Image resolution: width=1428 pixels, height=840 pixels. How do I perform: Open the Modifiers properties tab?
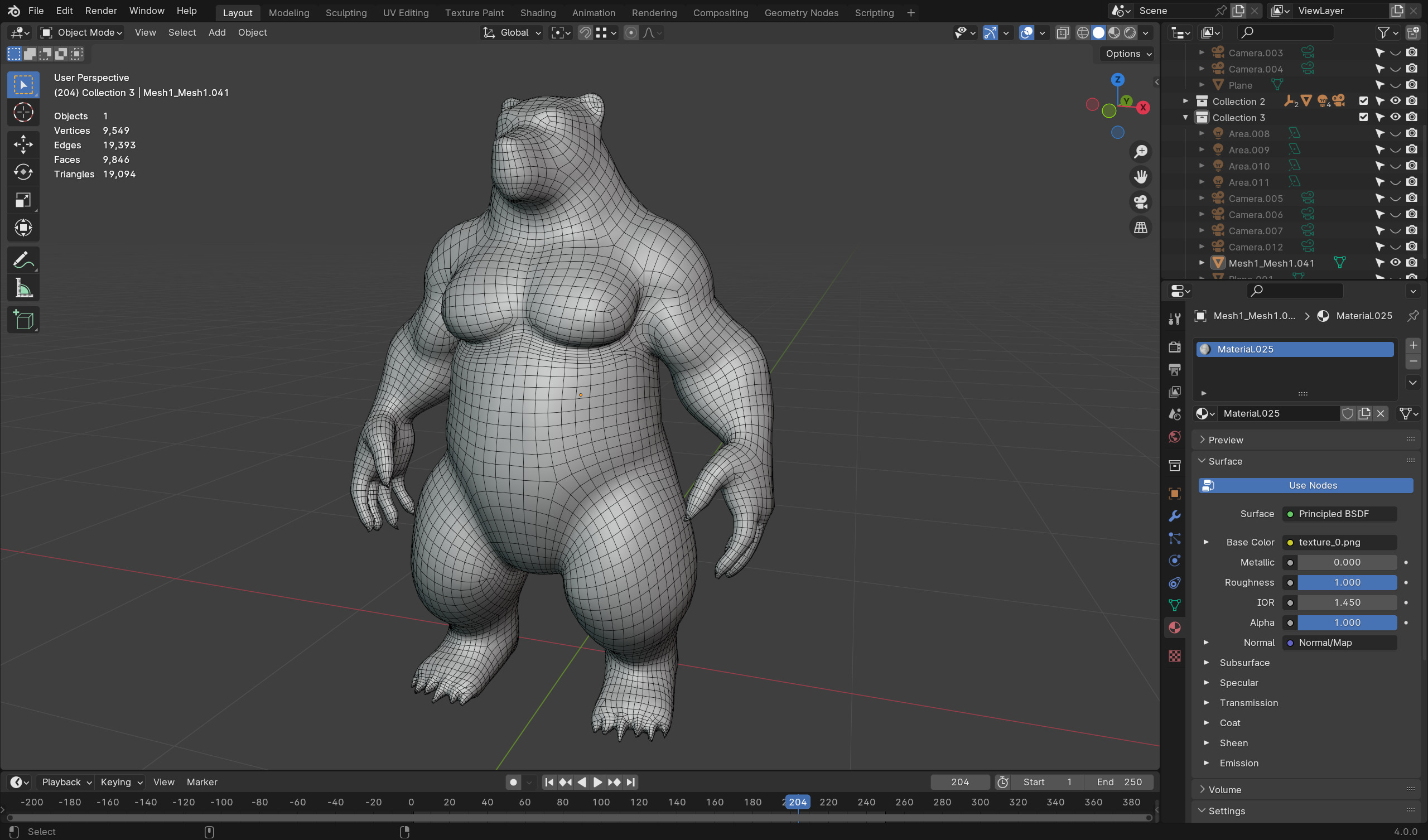pos(1175,516)
